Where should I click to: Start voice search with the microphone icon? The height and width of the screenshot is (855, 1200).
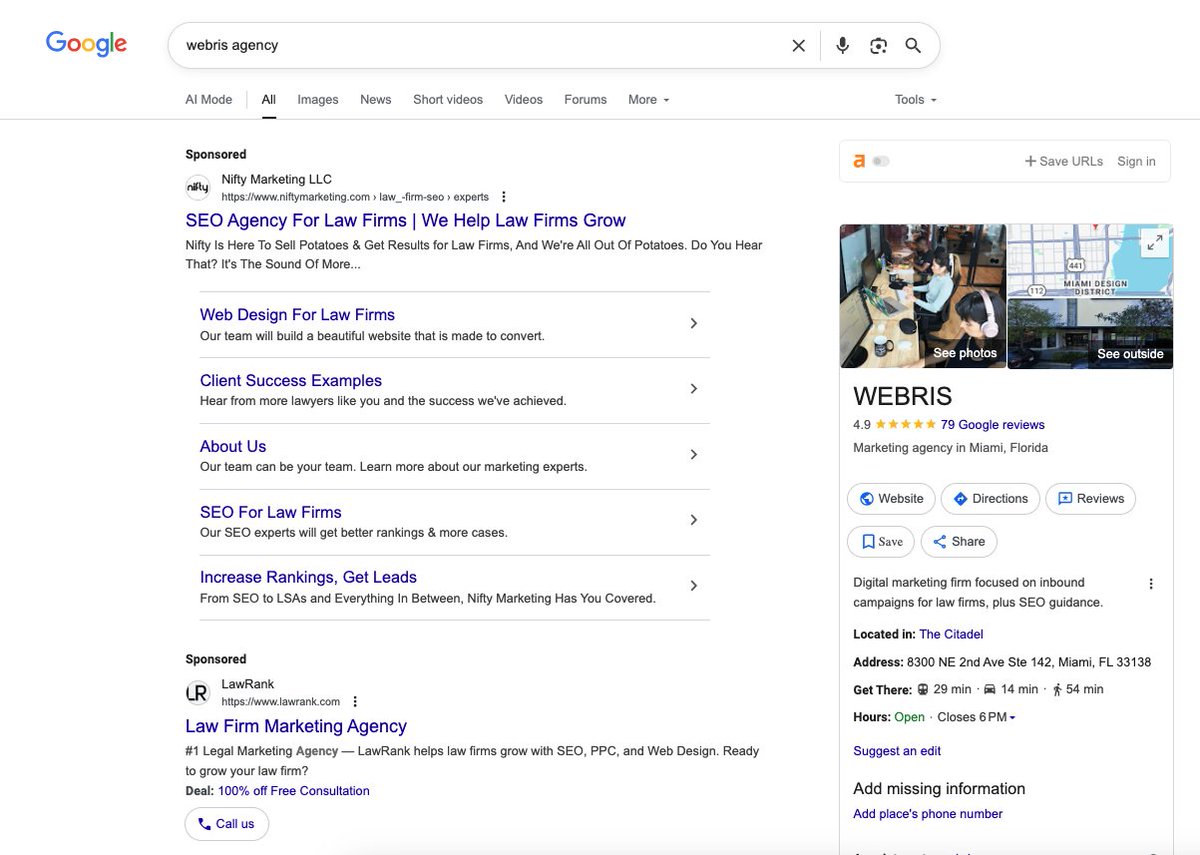[x=843, y=45]
